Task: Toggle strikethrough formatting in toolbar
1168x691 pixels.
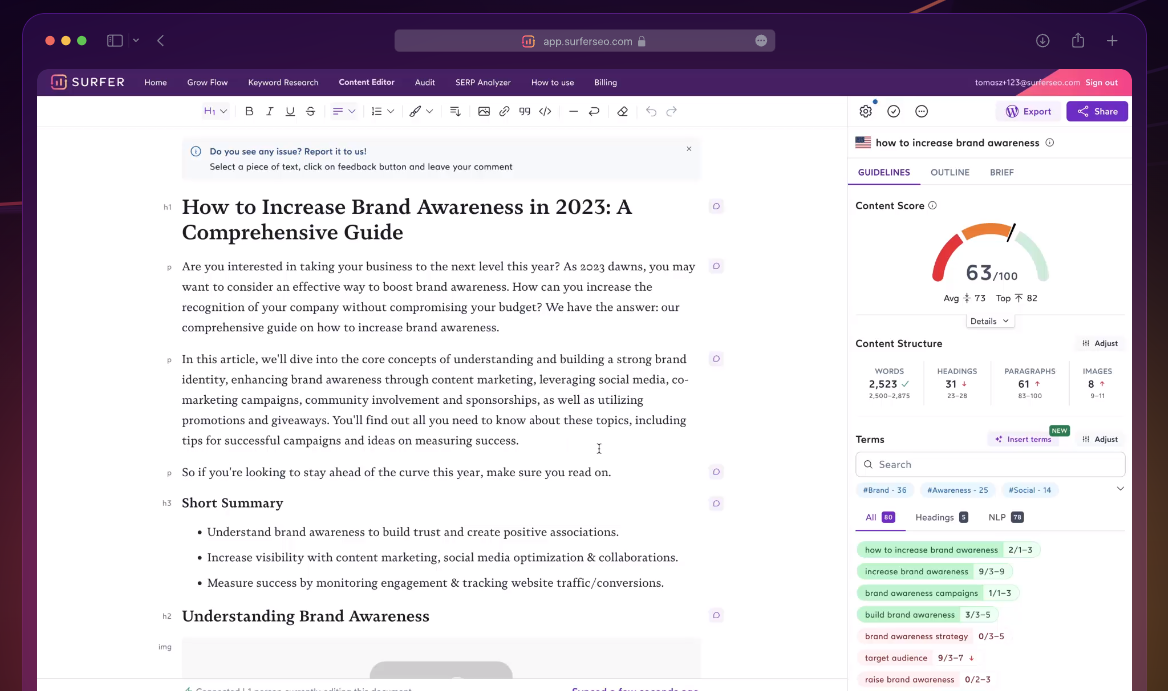Action: pyautogui.click(x=311, y=112)
